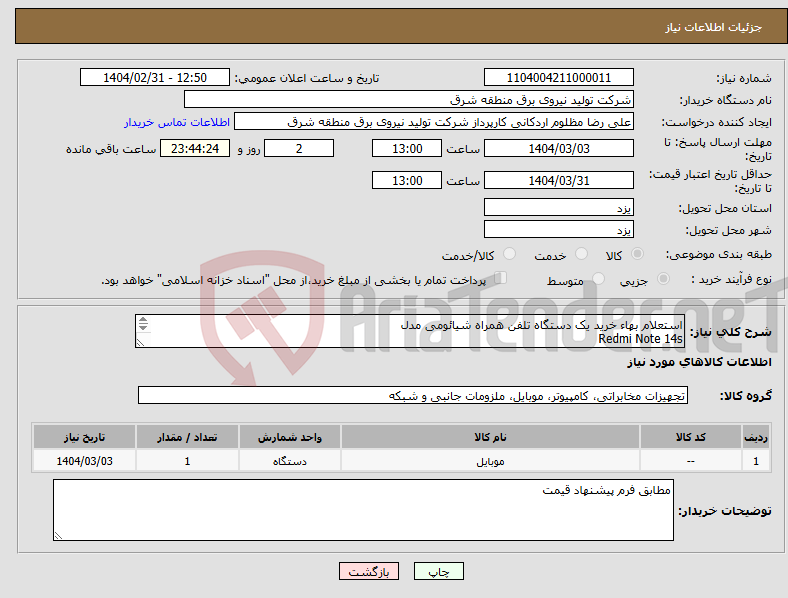
Task: Select the جزیی purchase type radio
Action: tap(663, 278)
